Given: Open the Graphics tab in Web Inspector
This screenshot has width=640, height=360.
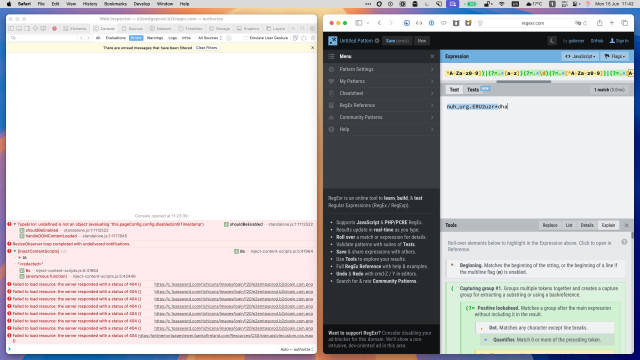Looking at the screenshot, I should 248,29.
